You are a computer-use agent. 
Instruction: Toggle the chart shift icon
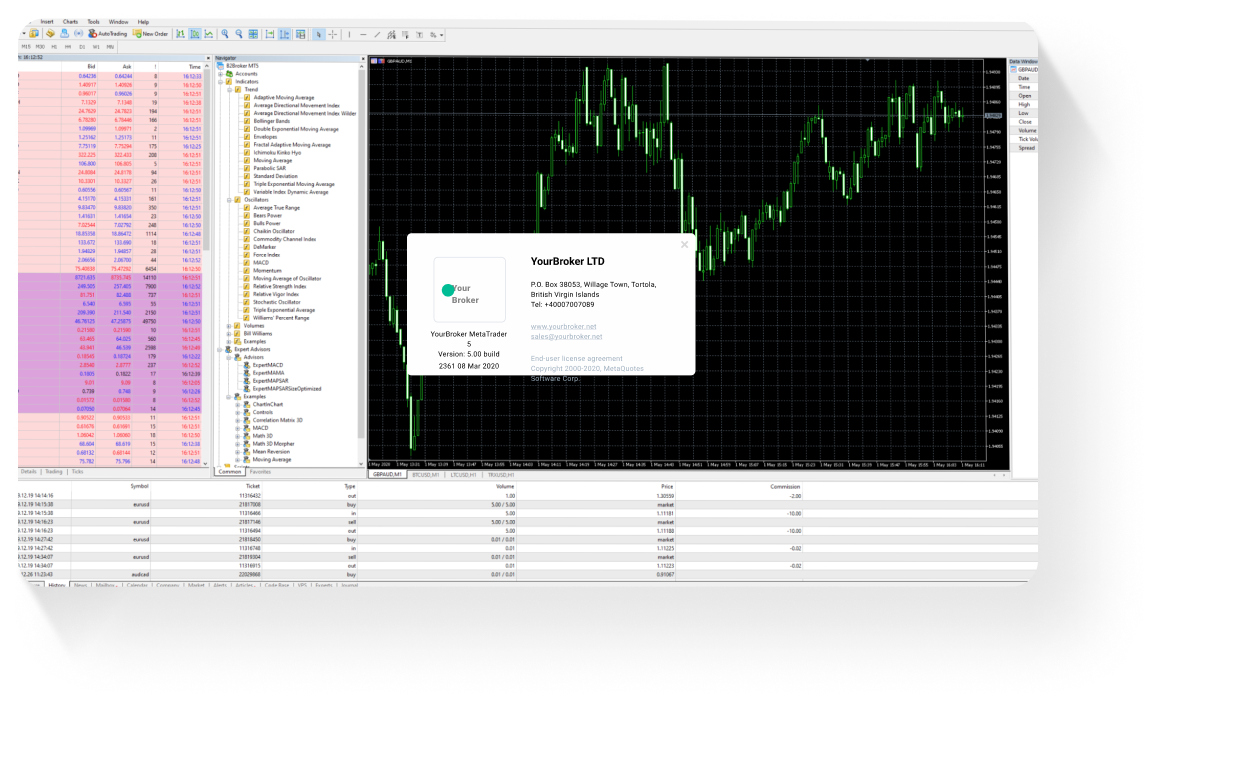284,34
